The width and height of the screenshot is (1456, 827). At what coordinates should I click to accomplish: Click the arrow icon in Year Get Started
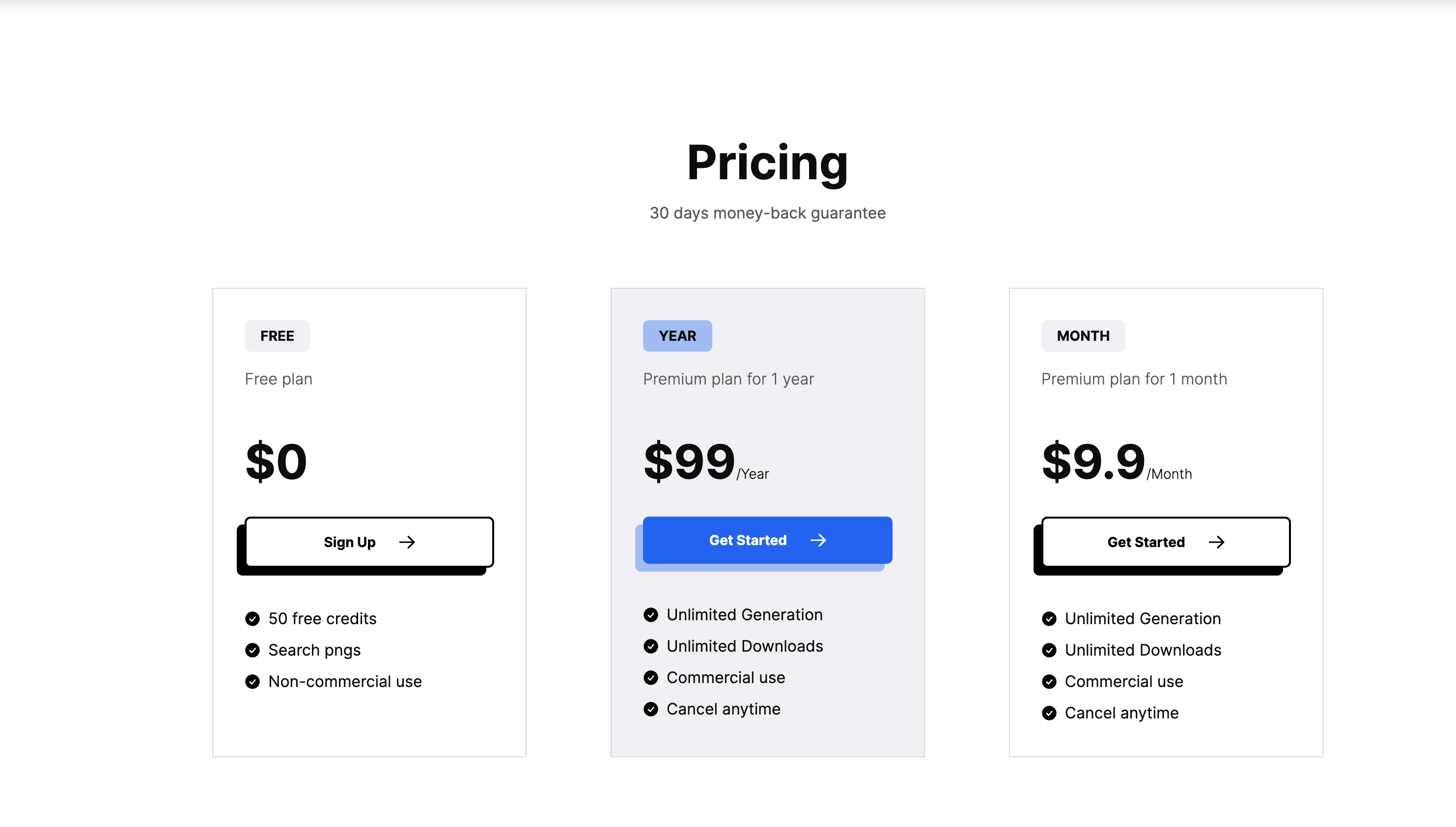click(818, 540)
